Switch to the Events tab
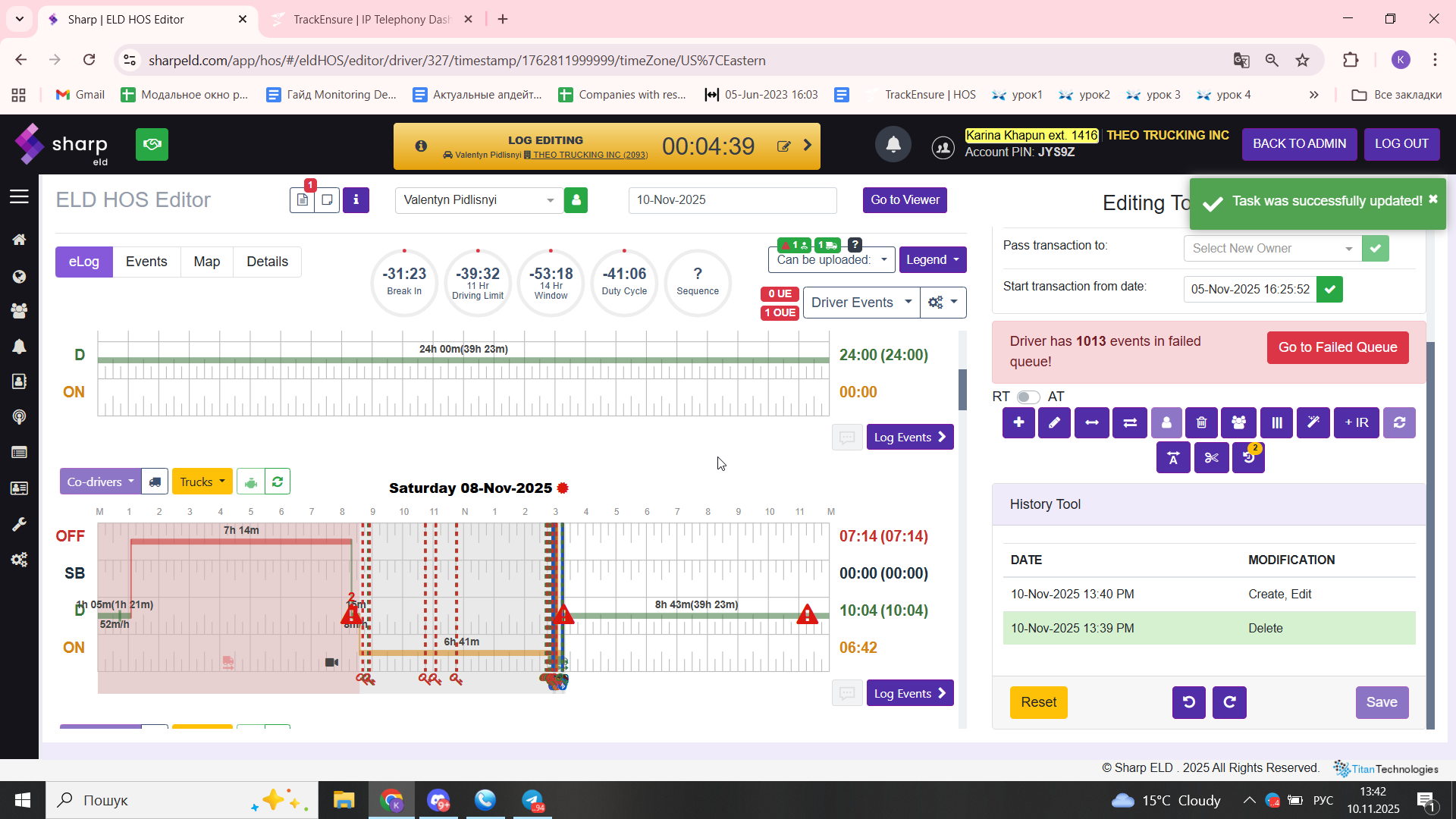 point(146,262)
